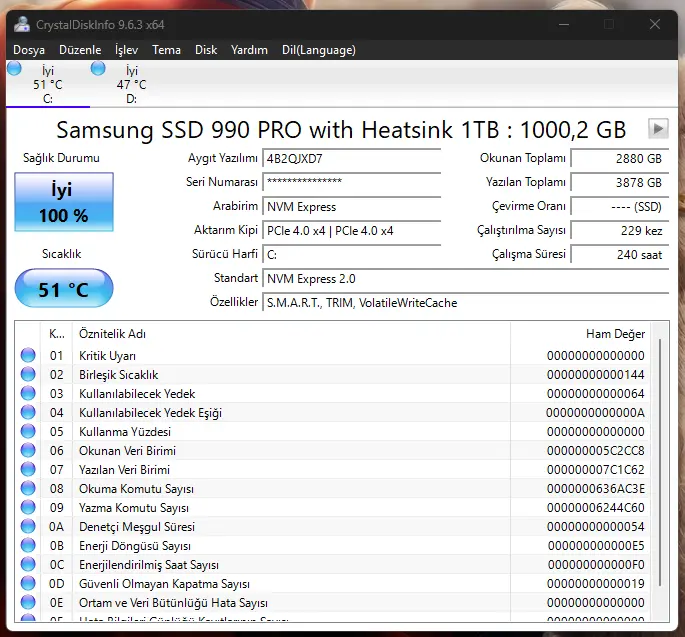
Task: Select the Okuma Komutu Sayısı attribute name
Action: point(136,489)
